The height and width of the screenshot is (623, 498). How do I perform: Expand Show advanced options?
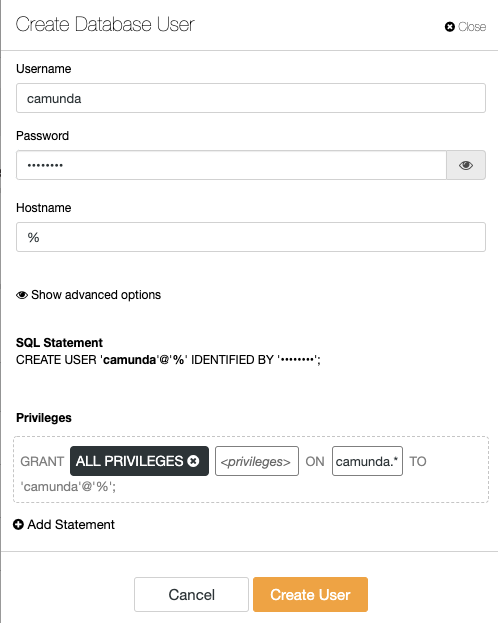point(88,295)
